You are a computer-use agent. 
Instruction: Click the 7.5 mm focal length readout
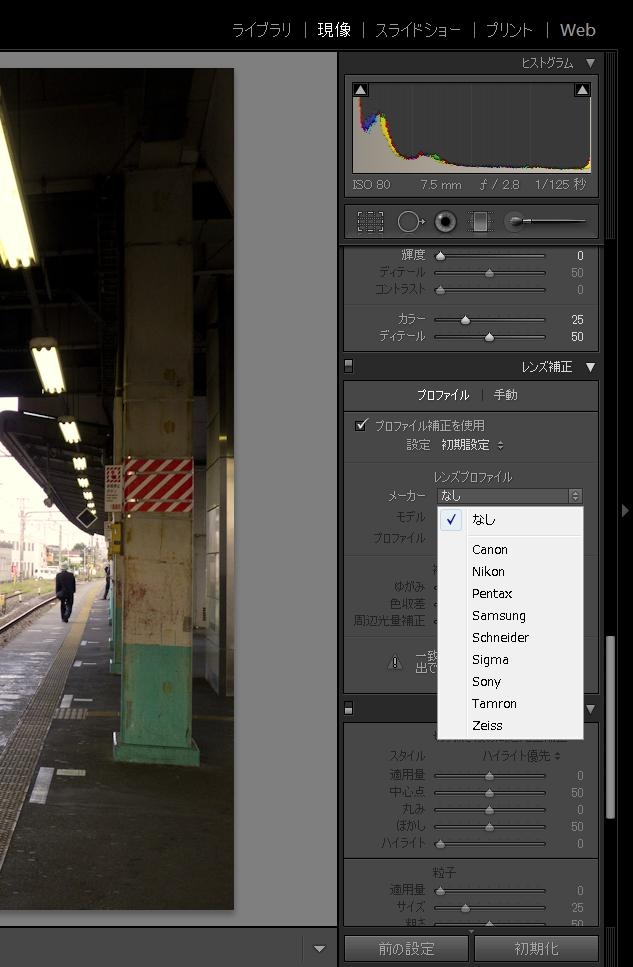coord(441,184)
